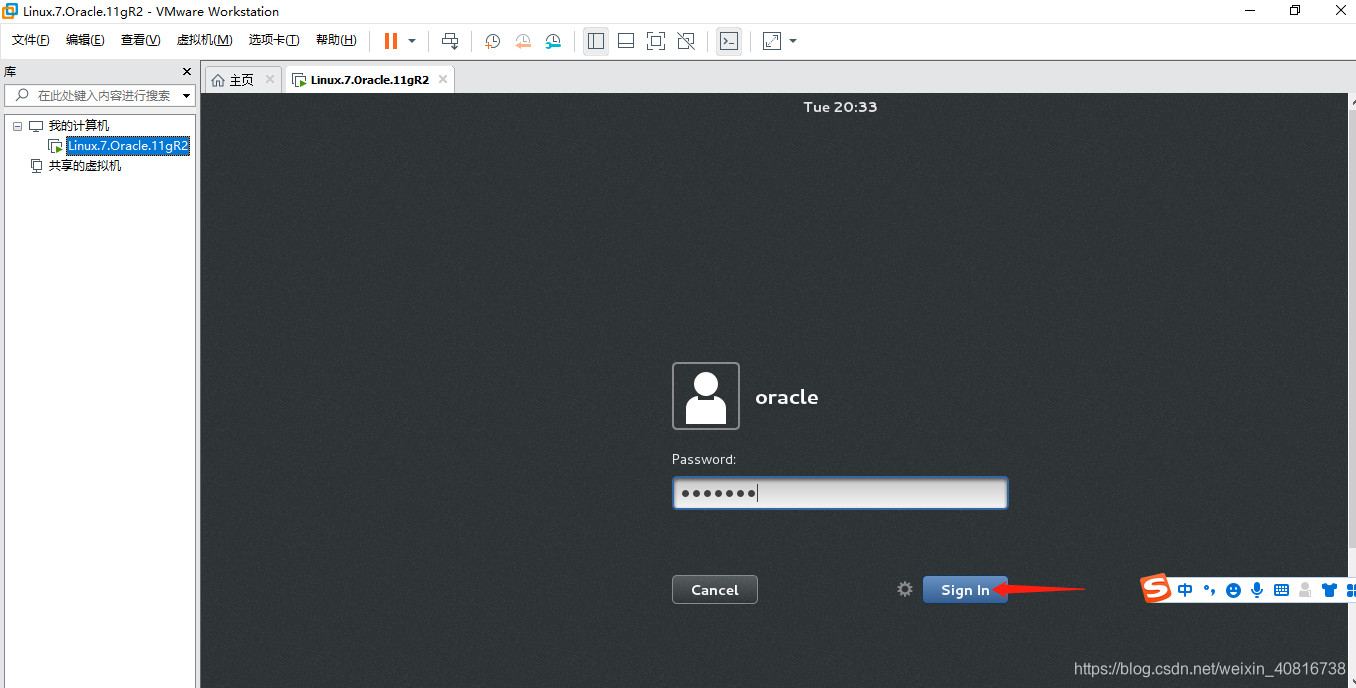Image resolution: width=1356 pixels, height=688 pixels.
Task: Click the oracle username label
Action: pyautogui.click(x=786, y=397)
